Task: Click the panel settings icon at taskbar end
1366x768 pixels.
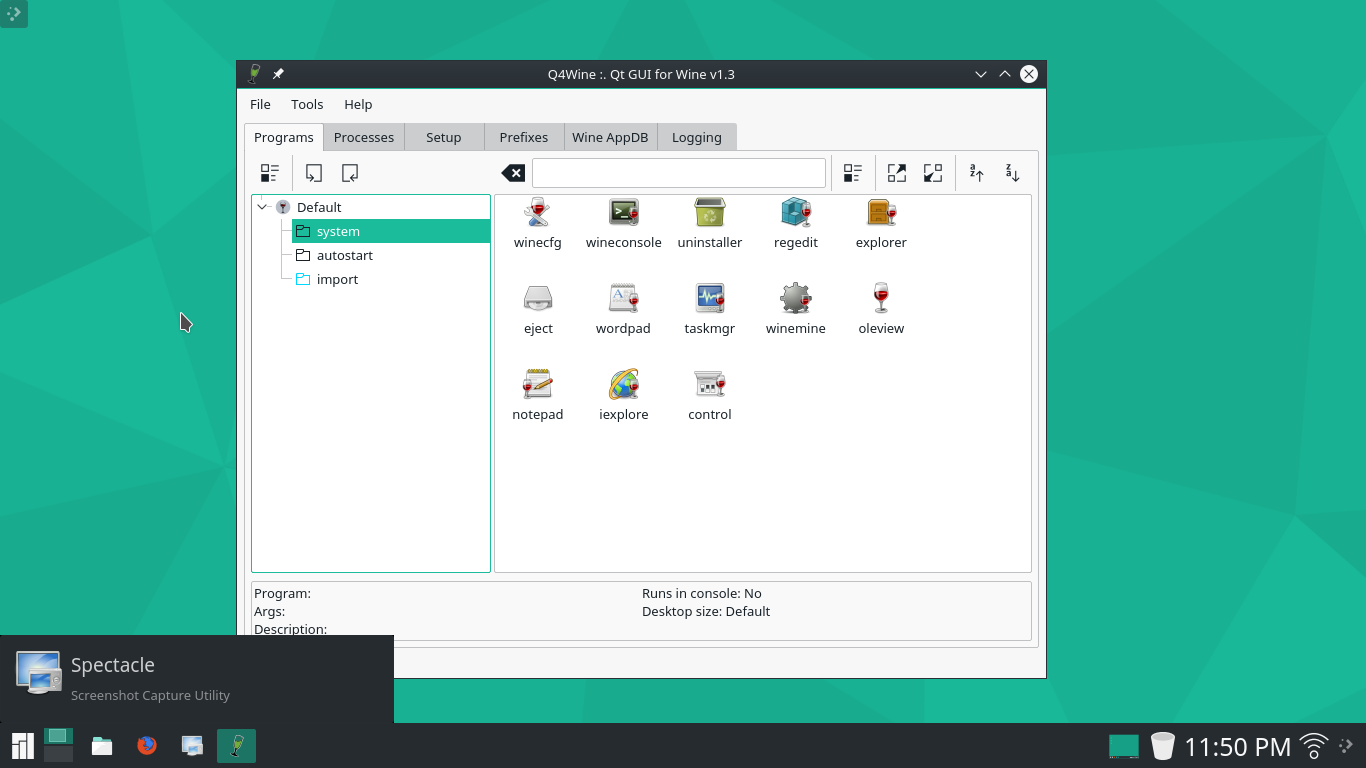Action: [x=1347, y=746]
